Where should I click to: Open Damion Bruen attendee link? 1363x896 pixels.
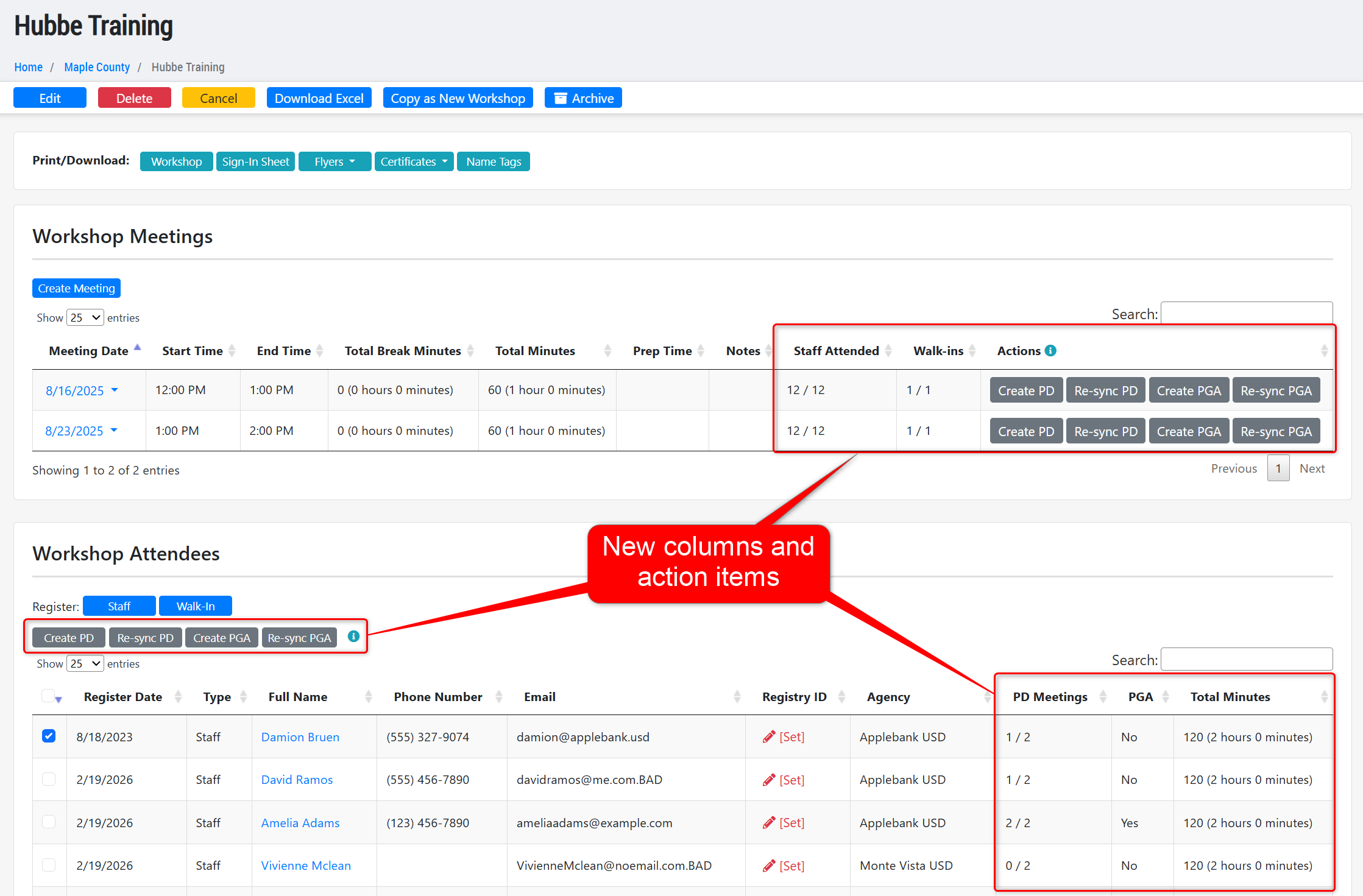click(300, 737)
